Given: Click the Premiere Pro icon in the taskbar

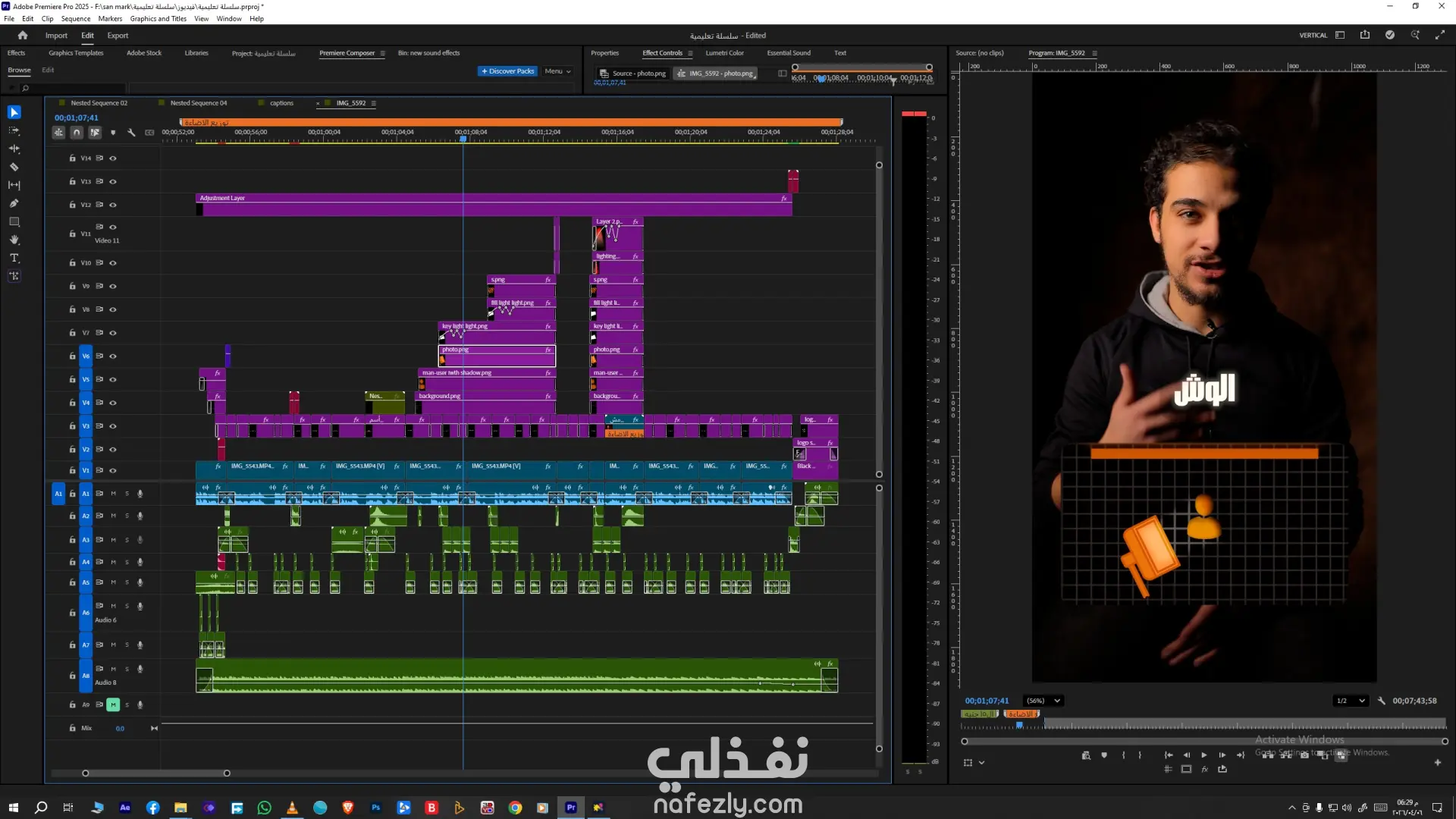Looking at the screenshot, I should (571, 808).
